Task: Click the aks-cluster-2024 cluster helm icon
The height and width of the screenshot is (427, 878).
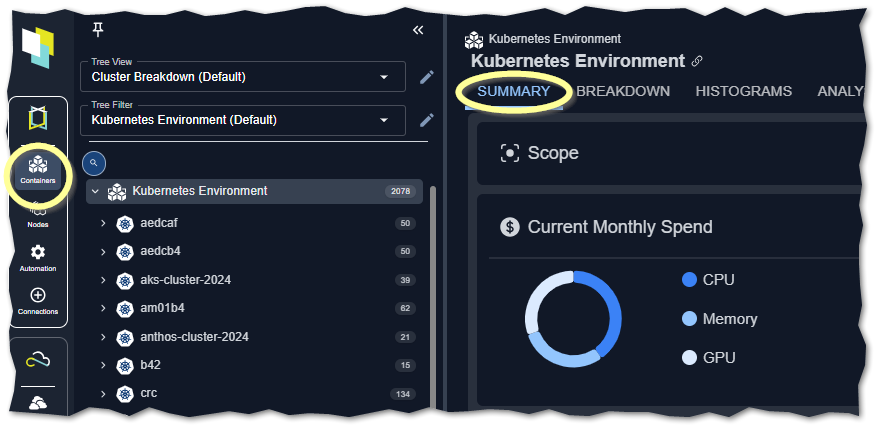Action: tap(124, 280)
